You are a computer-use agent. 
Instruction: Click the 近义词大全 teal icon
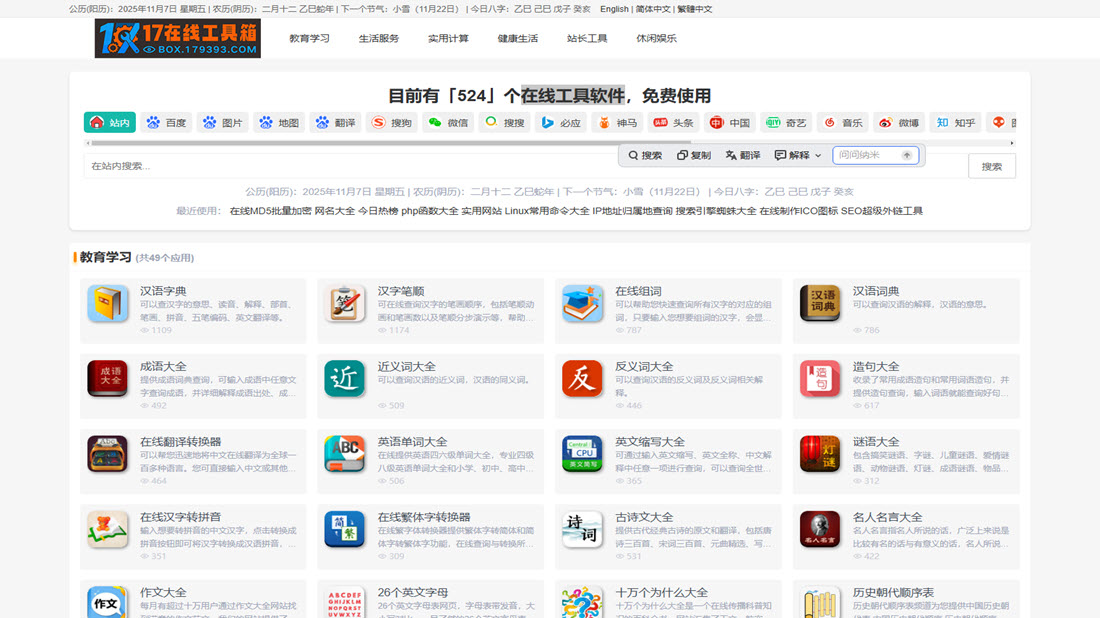point(345,379)
